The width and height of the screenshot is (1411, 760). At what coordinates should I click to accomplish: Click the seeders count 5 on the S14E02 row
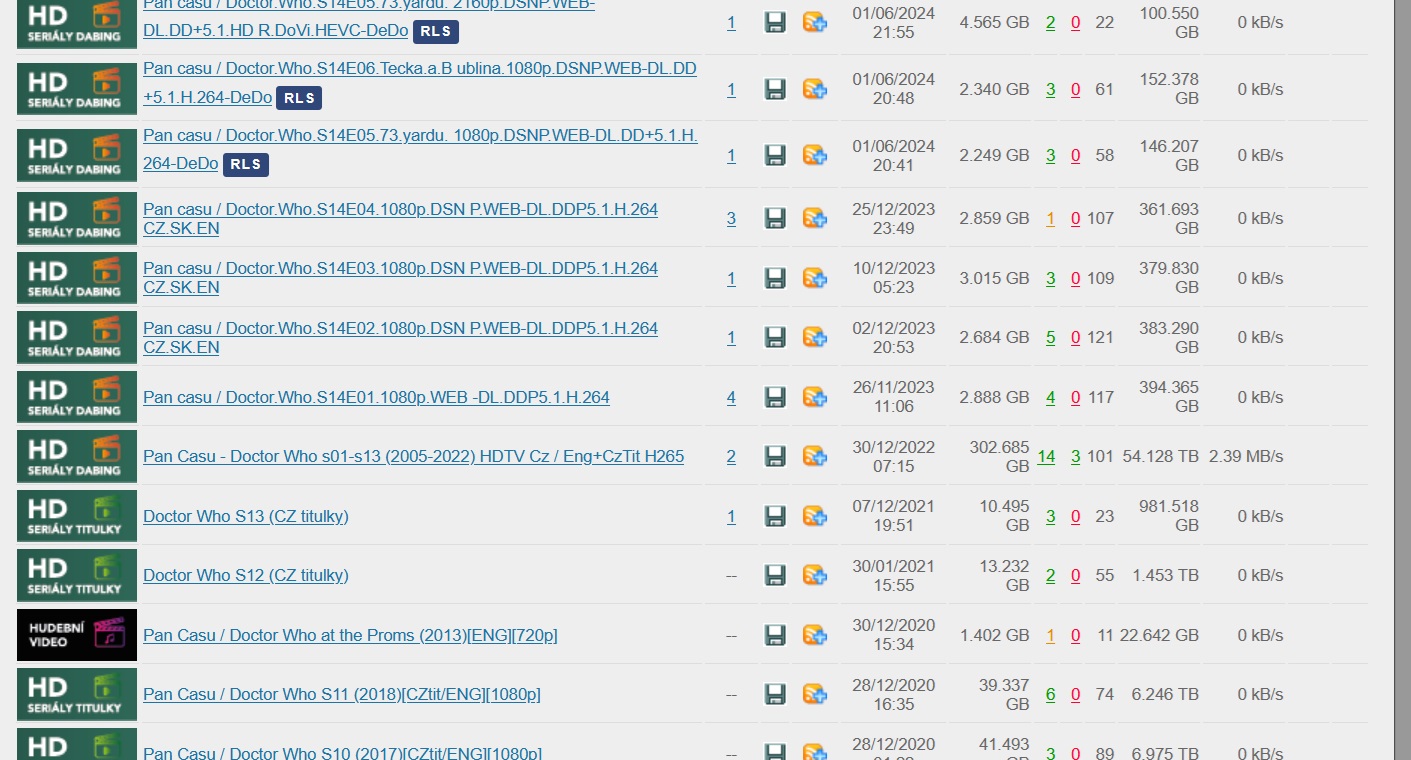coord(1050,338)
